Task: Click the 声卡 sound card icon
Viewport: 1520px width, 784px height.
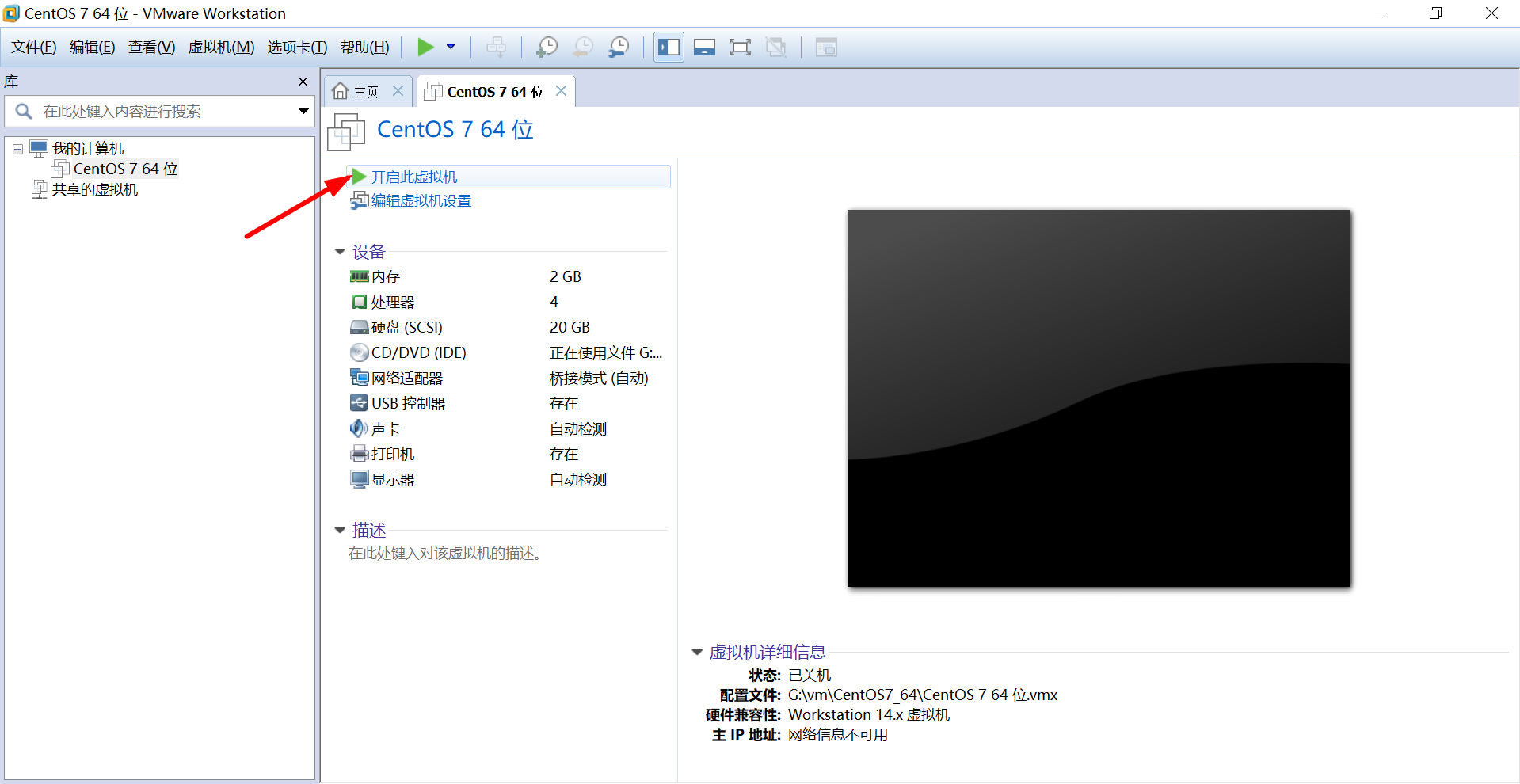Action: [360, 428]
